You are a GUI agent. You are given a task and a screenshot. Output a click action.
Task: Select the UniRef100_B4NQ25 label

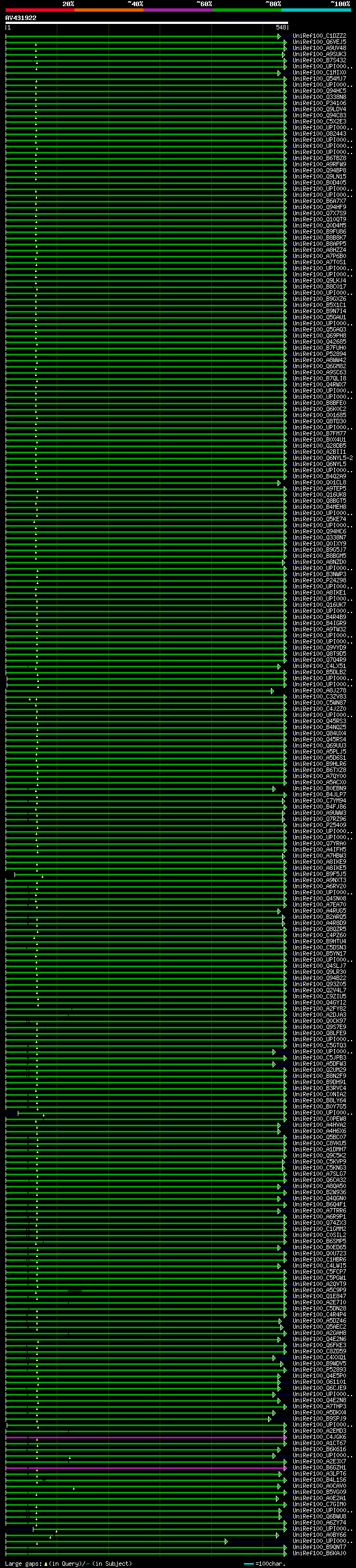tap(319, 727)
